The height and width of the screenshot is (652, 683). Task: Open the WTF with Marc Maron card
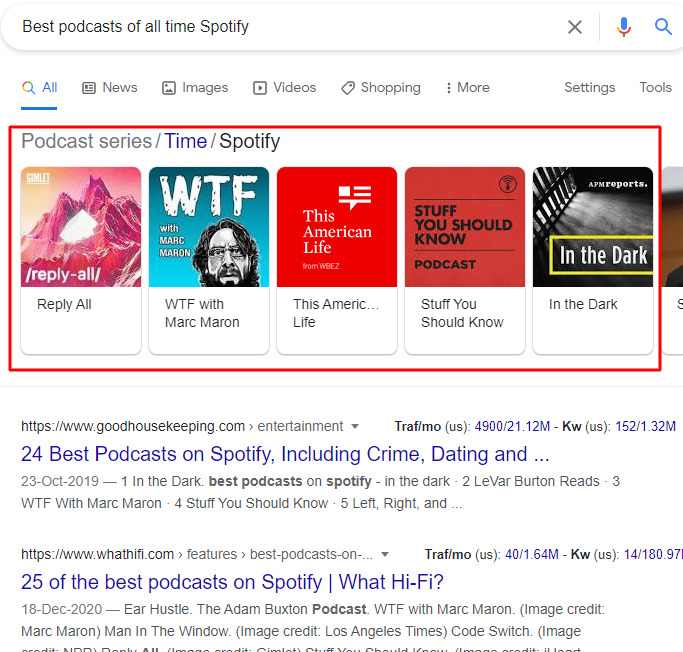pos(209,260)
